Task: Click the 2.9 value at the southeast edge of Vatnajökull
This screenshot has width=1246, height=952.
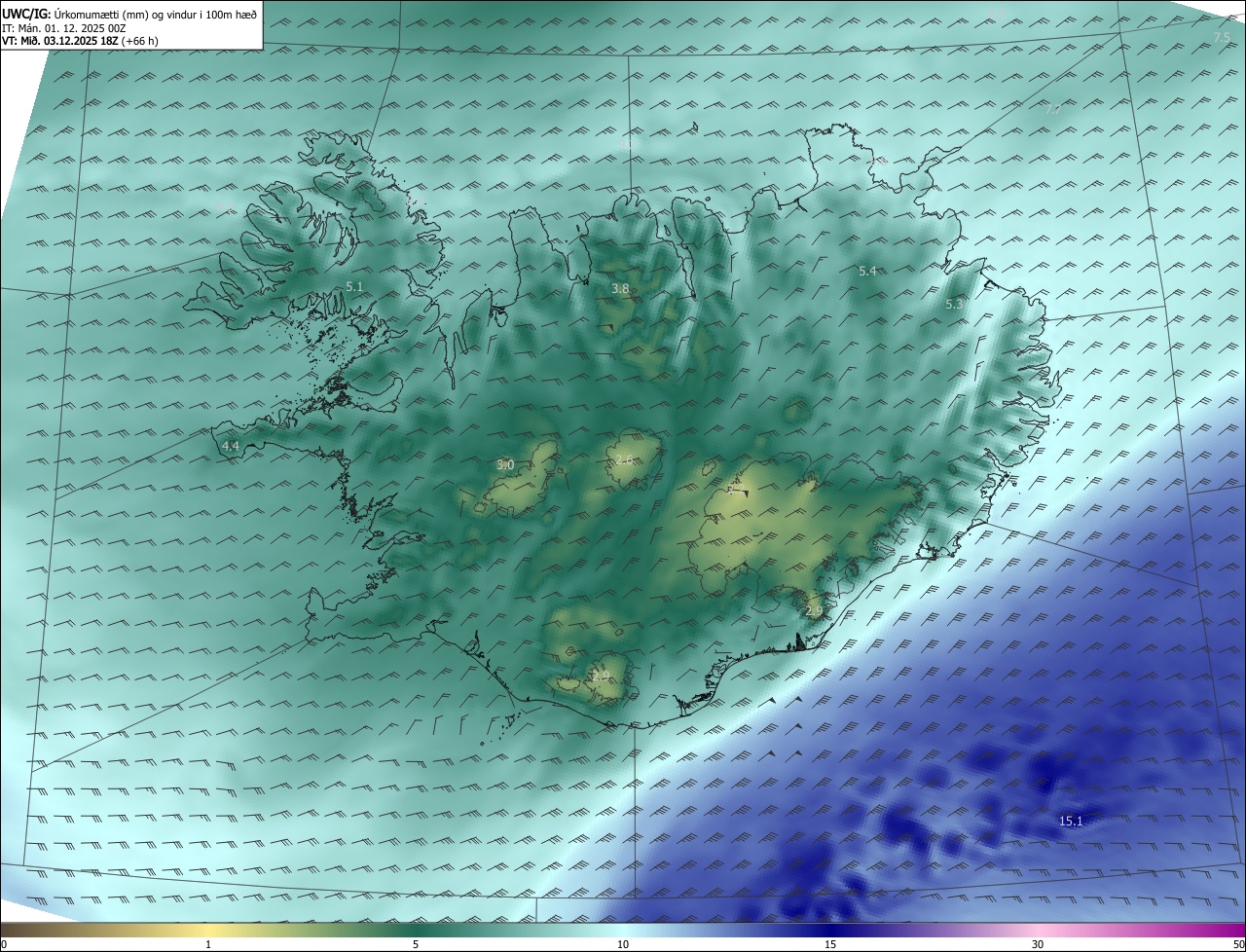Action: (x=814, y=610)
